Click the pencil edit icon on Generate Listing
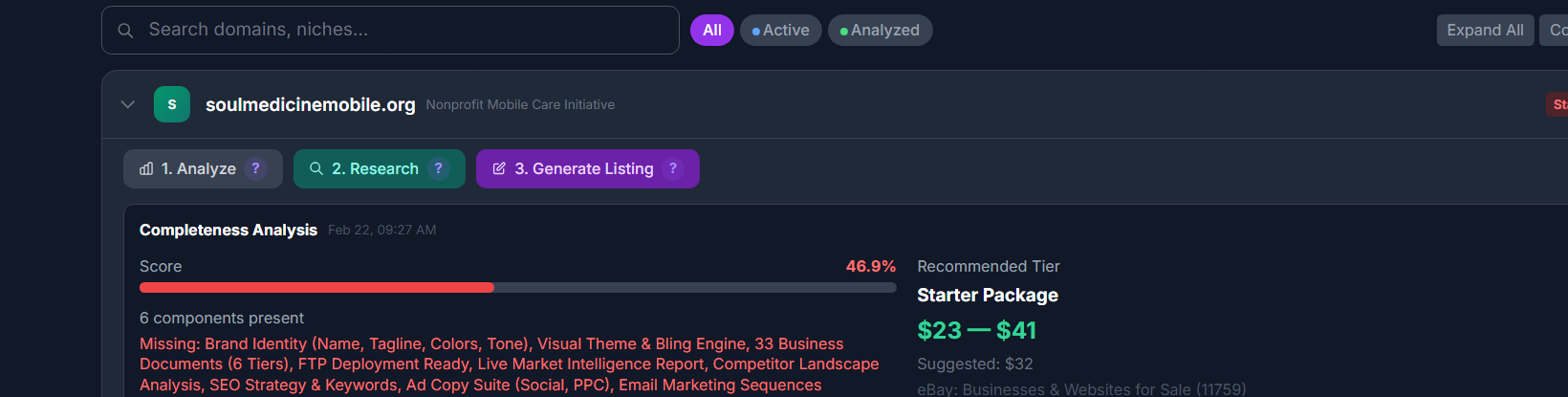The width and height of the screenshot is (1568, 397). pyautogui.click(x=499, y=169)
